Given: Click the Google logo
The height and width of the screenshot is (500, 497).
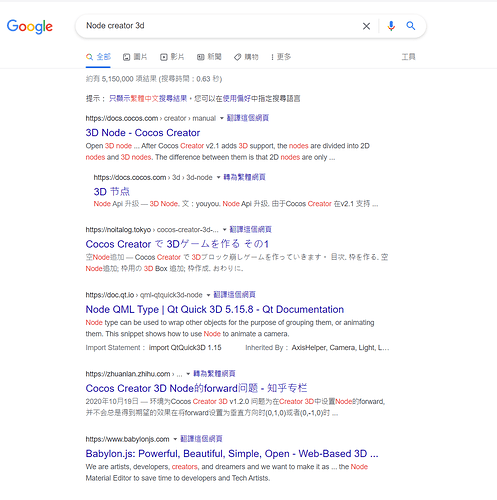Looking at the screenshot, I should (x=30, y=26).
